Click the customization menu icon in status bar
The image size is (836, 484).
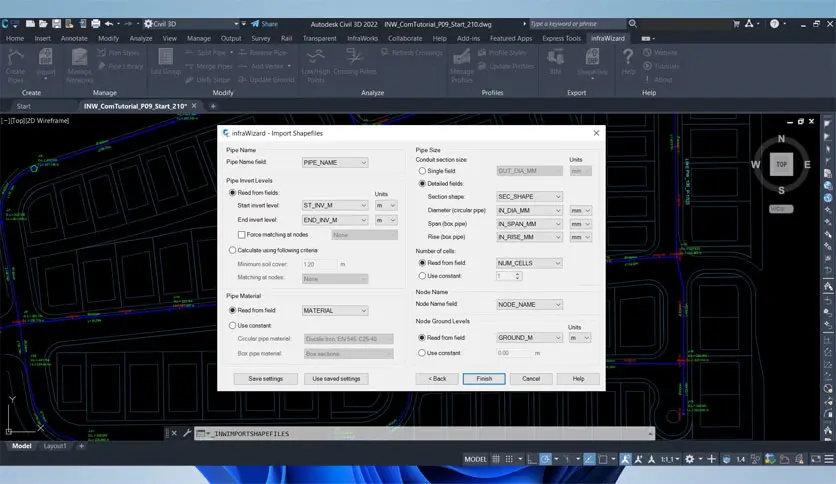coord(829,459)
